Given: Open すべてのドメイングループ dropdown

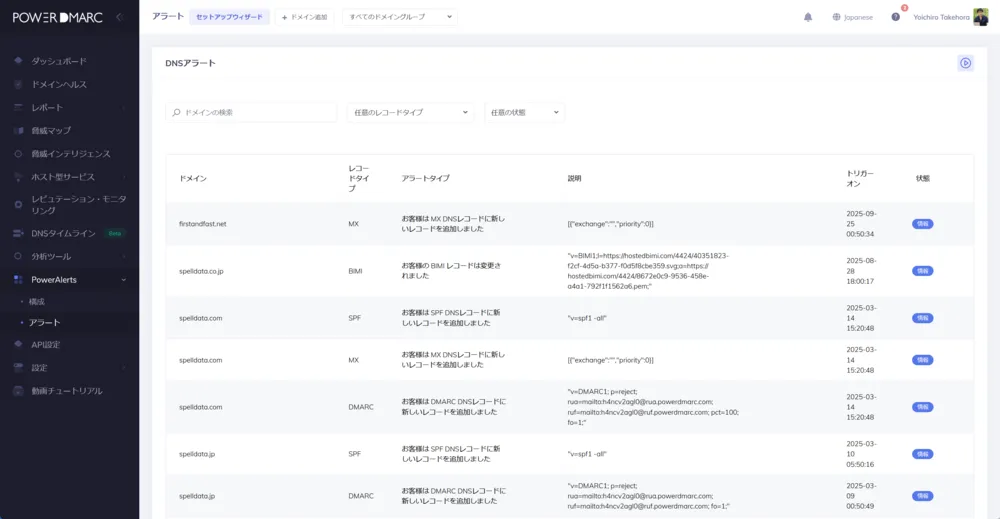Looking at the screenshot, I should pos(400,17).
